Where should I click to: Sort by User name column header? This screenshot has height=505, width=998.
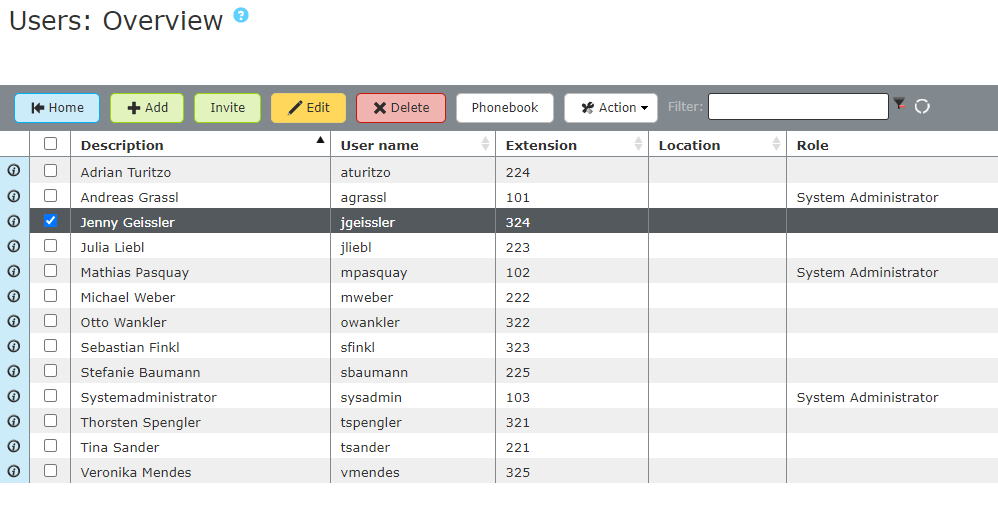point(413,145)
